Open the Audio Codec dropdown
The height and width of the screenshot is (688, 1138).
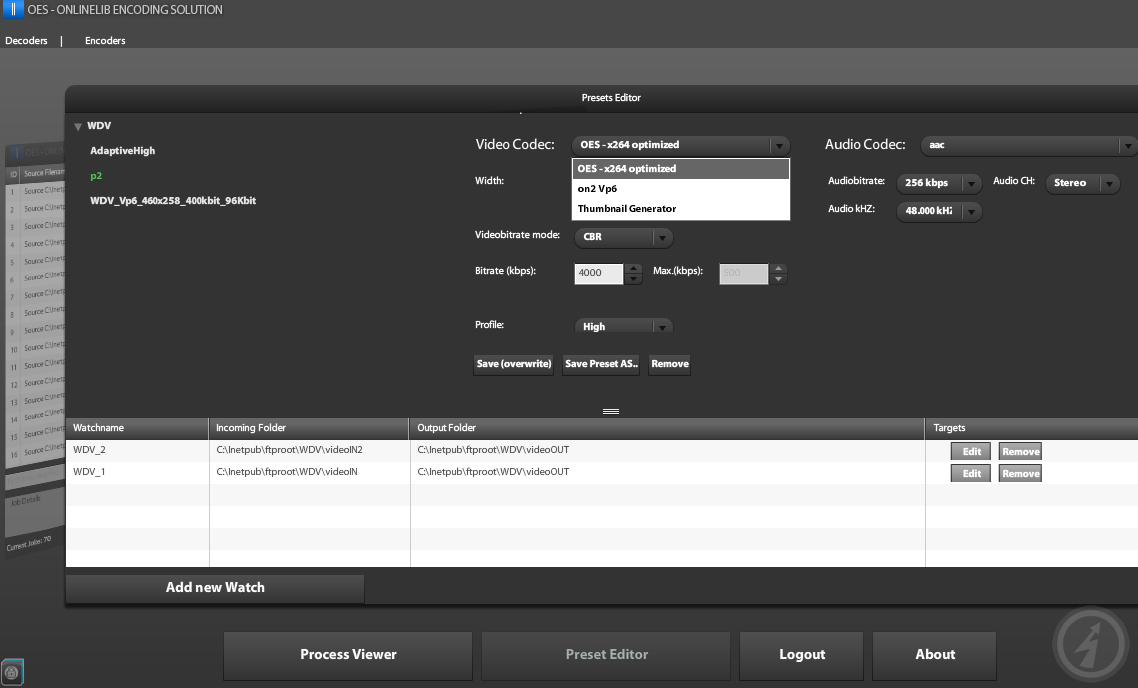point(1127,146)
